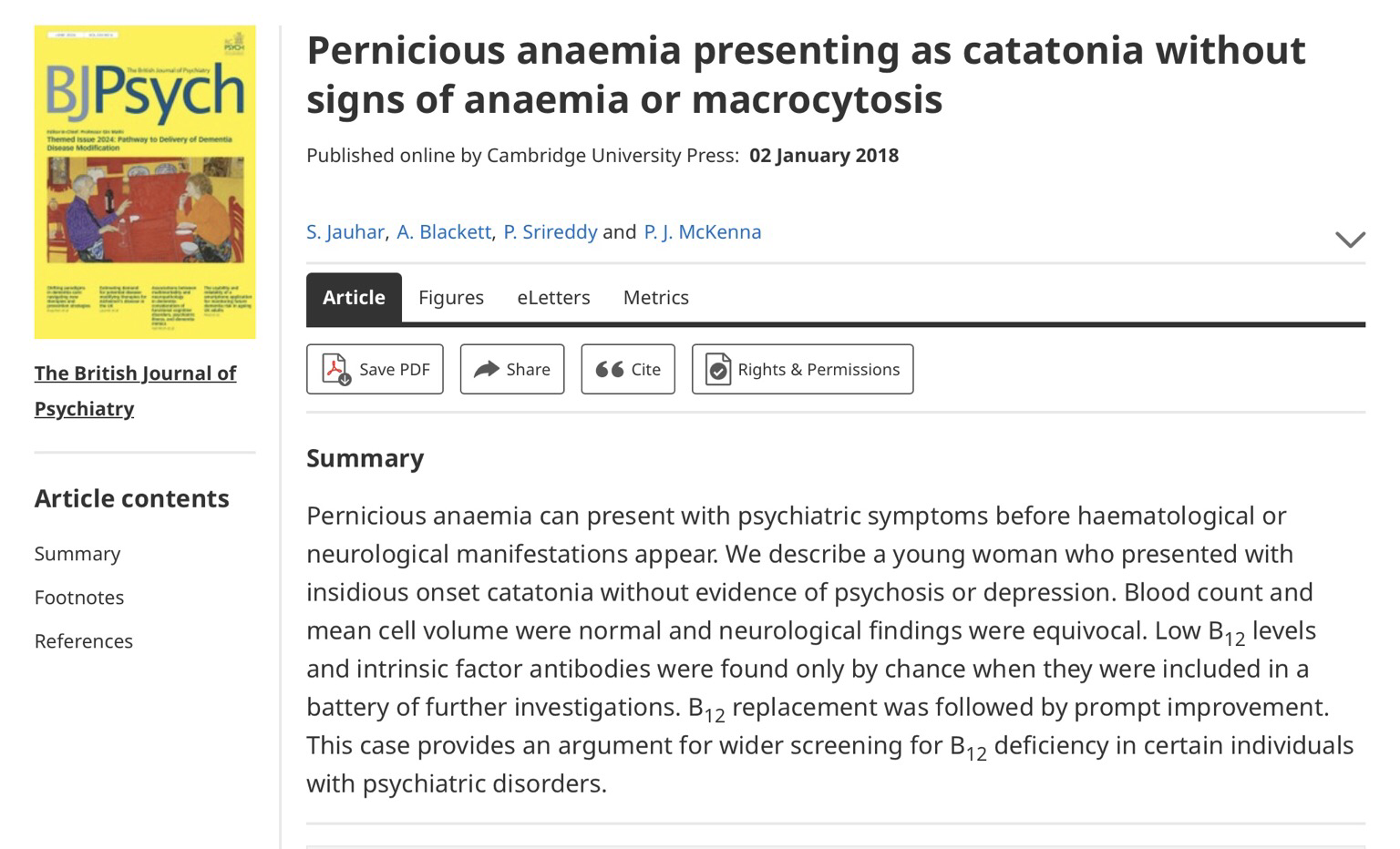Expand author details with the chevron

point(1350,239)
